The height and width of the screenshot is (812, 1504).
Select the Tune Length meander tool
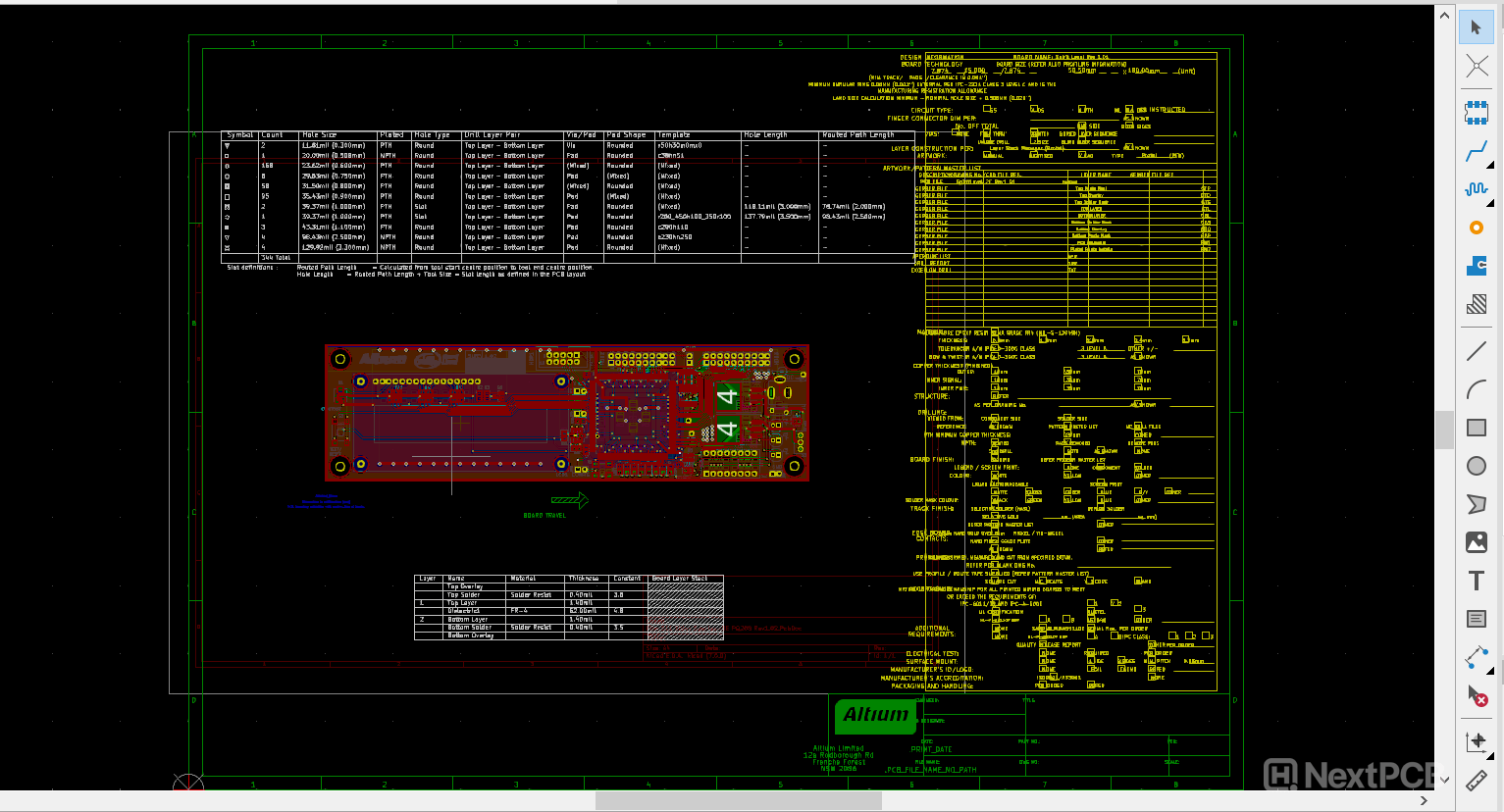coord(1477,189)
